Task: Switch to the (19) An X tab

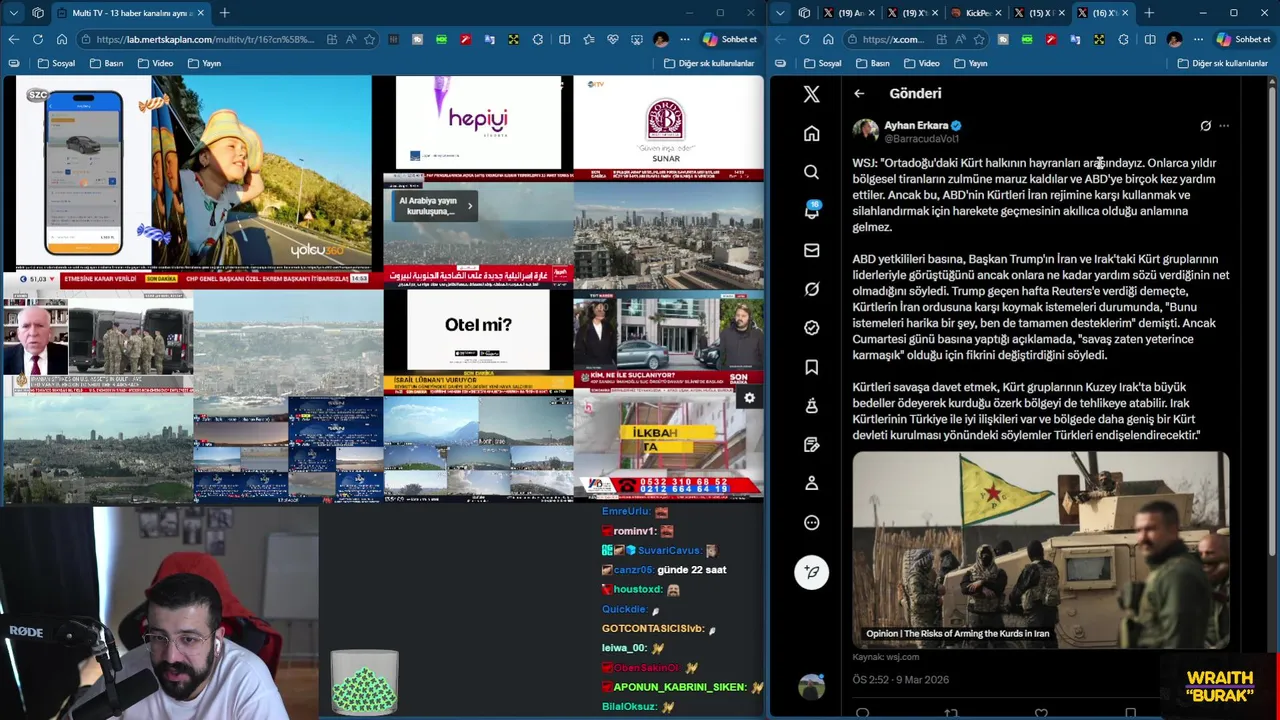Action: (850, 13)
